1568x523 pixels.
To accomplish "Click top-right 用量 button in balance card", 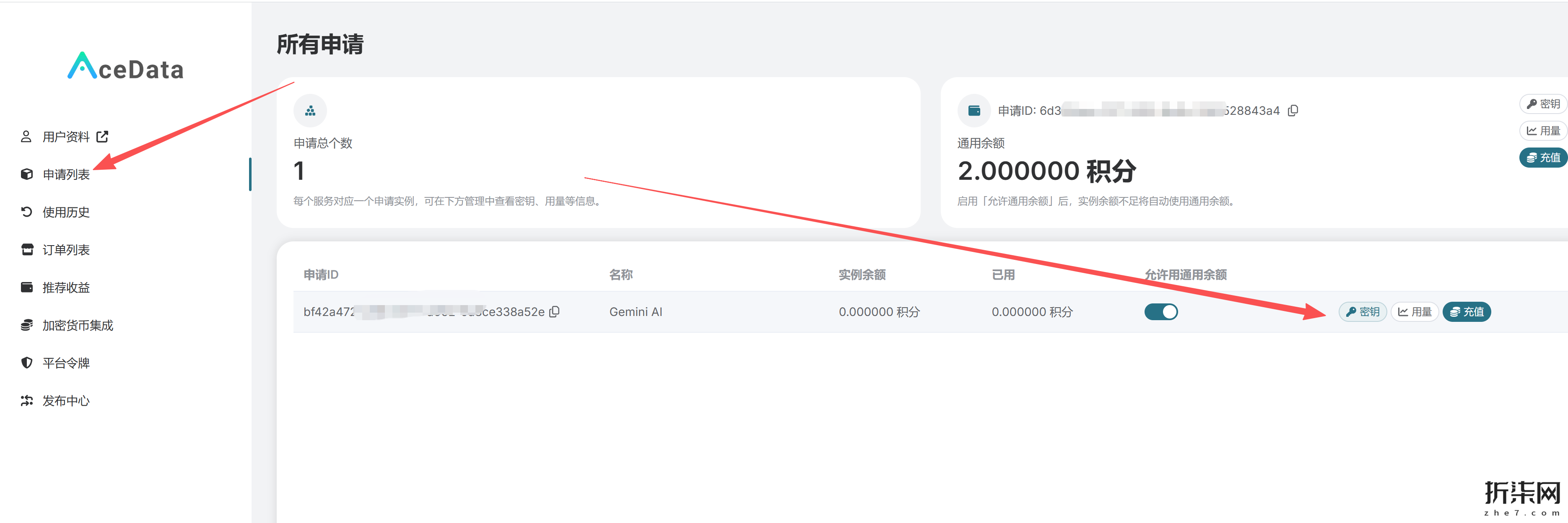I will click(1543, 131).
